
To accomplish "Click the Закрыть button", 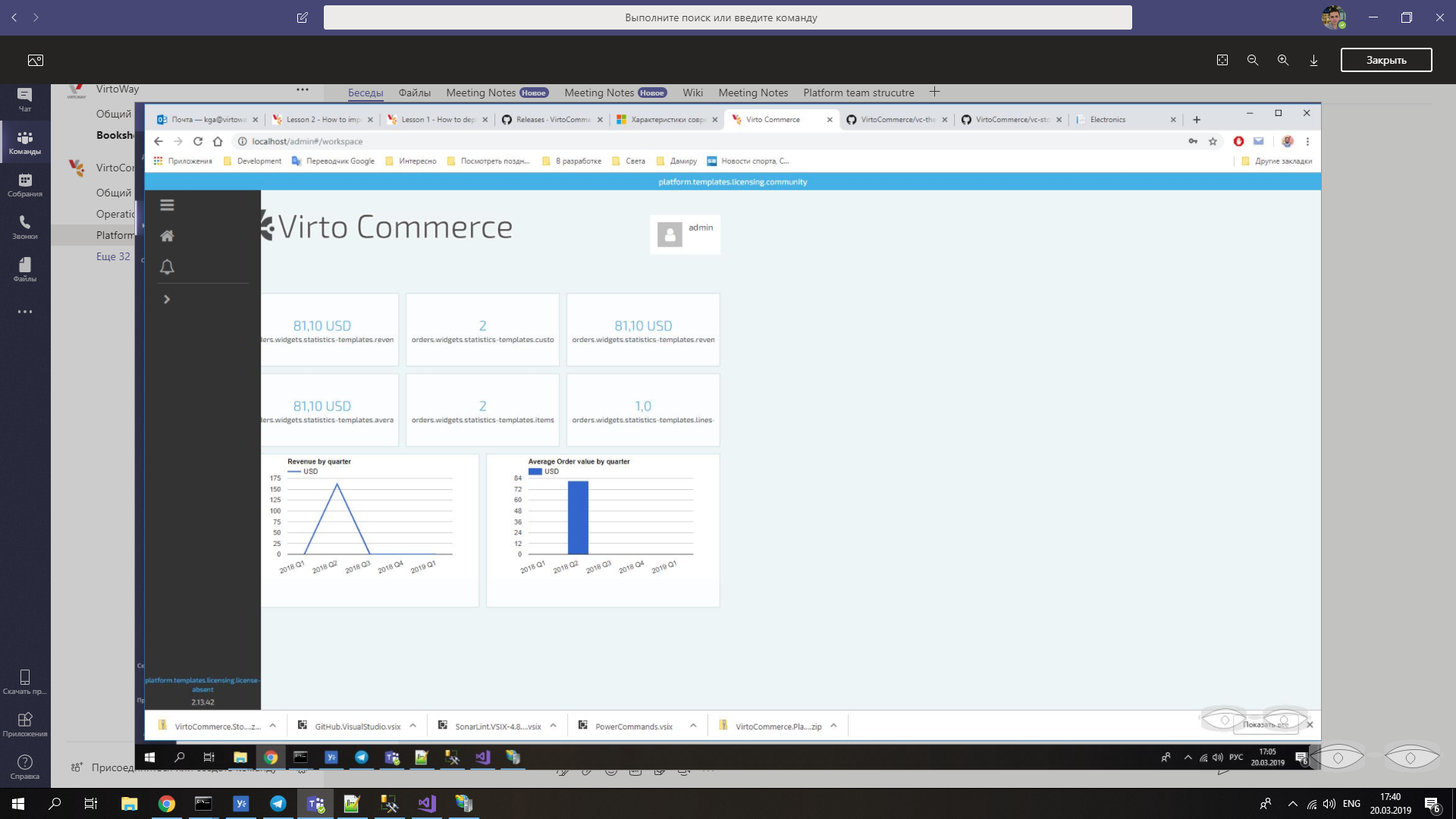I will [x=1386, y=60].
